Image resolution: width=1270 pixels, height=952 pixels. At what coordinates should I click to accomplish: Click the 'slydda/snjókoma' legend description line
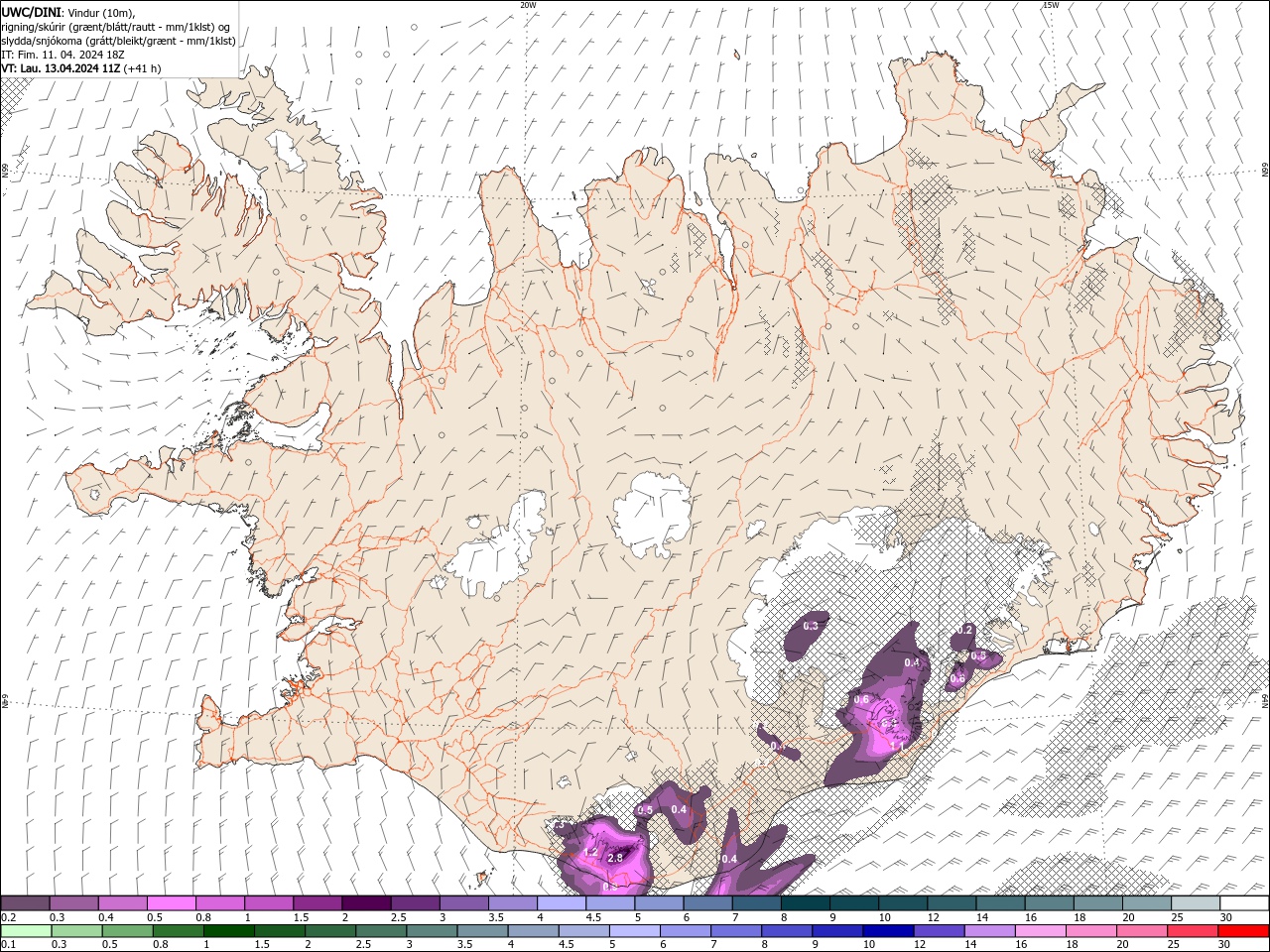[119, 41]
